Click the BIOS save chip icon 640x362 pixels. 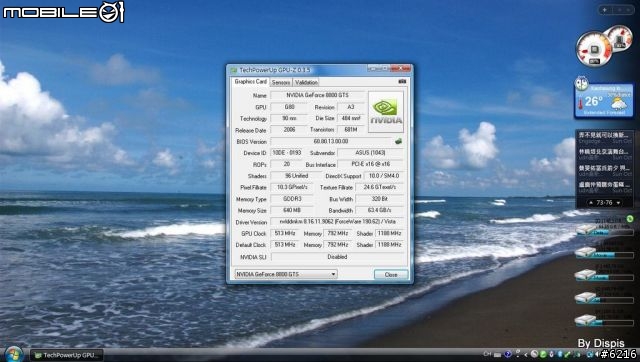point(398,141)
